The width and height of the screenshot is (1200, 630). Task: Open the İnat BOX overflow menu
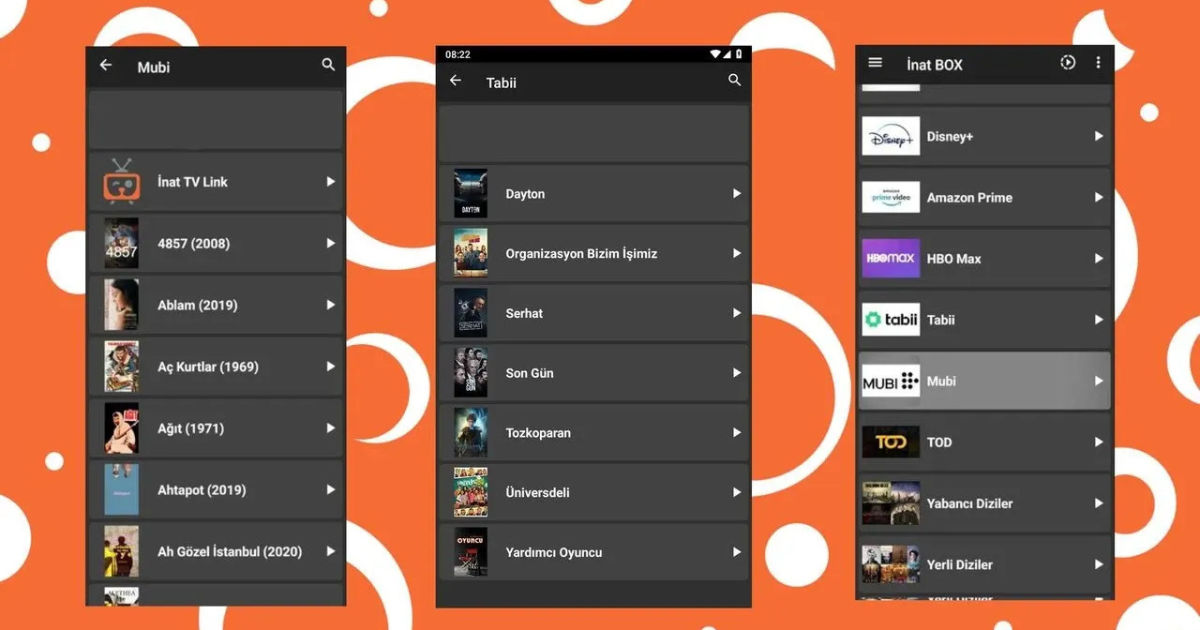click(x=1098, y=63)
